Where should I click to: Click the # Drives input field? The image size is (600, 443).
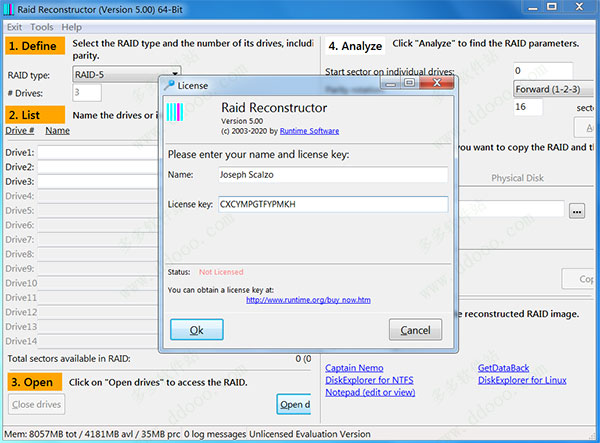[x=87, y=93]
